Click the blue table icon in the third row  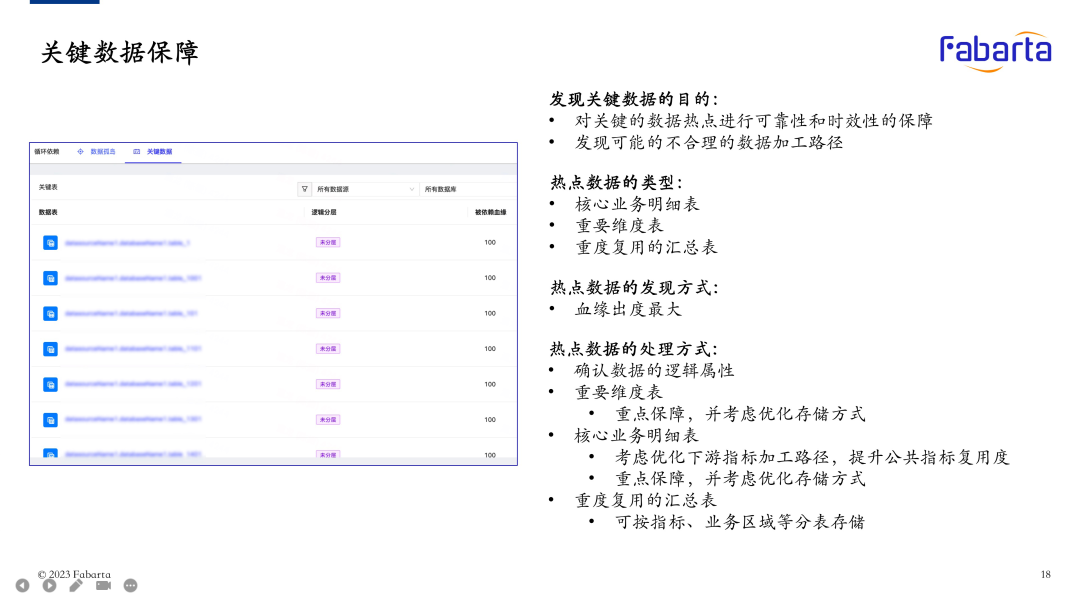click(x=50, y=313)
